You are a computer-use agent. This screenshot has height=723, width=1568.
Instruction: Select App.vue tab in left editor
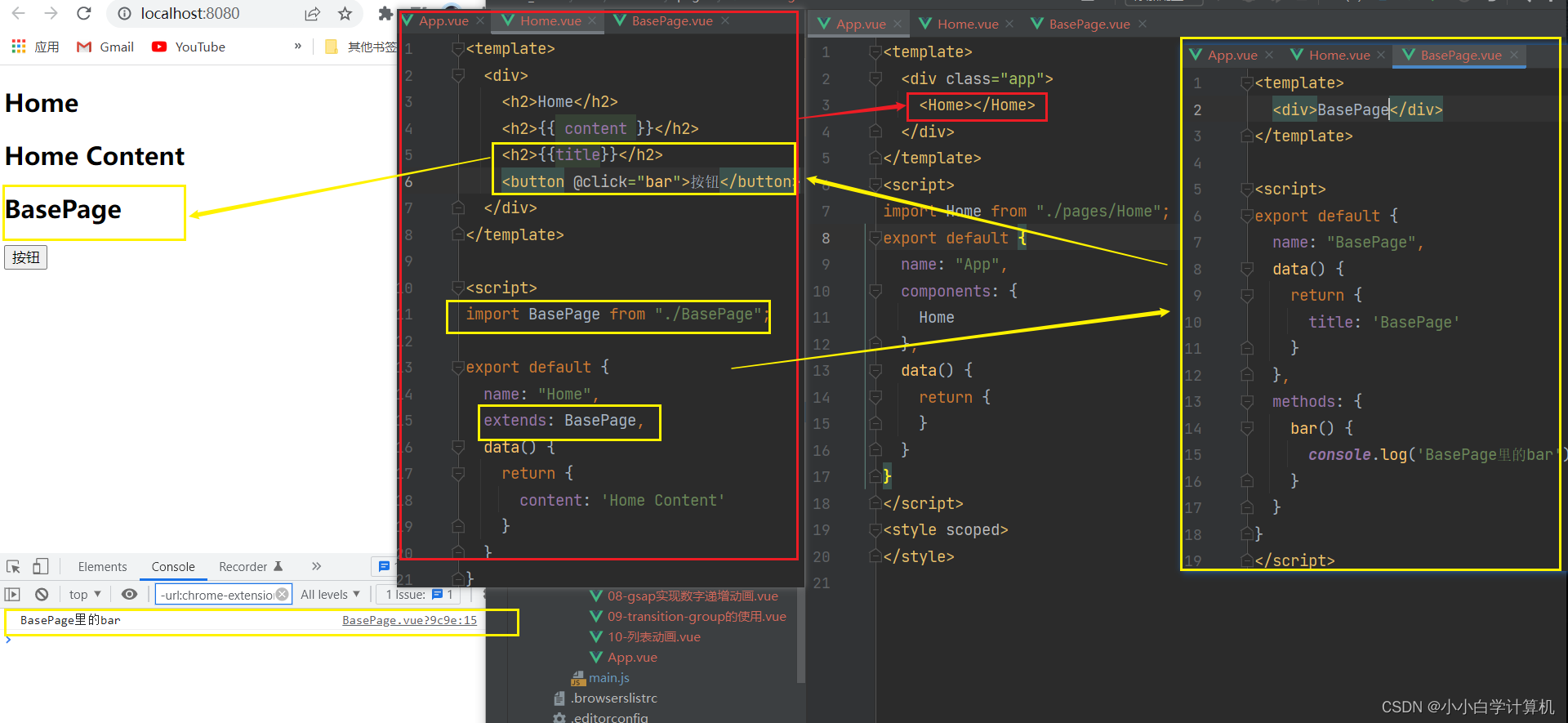(443, 20)
